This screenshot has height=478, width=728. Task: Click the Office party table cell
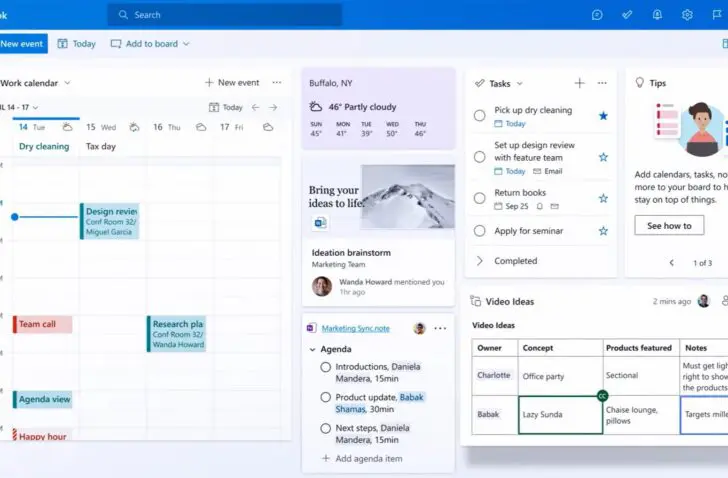pos(560,376)
